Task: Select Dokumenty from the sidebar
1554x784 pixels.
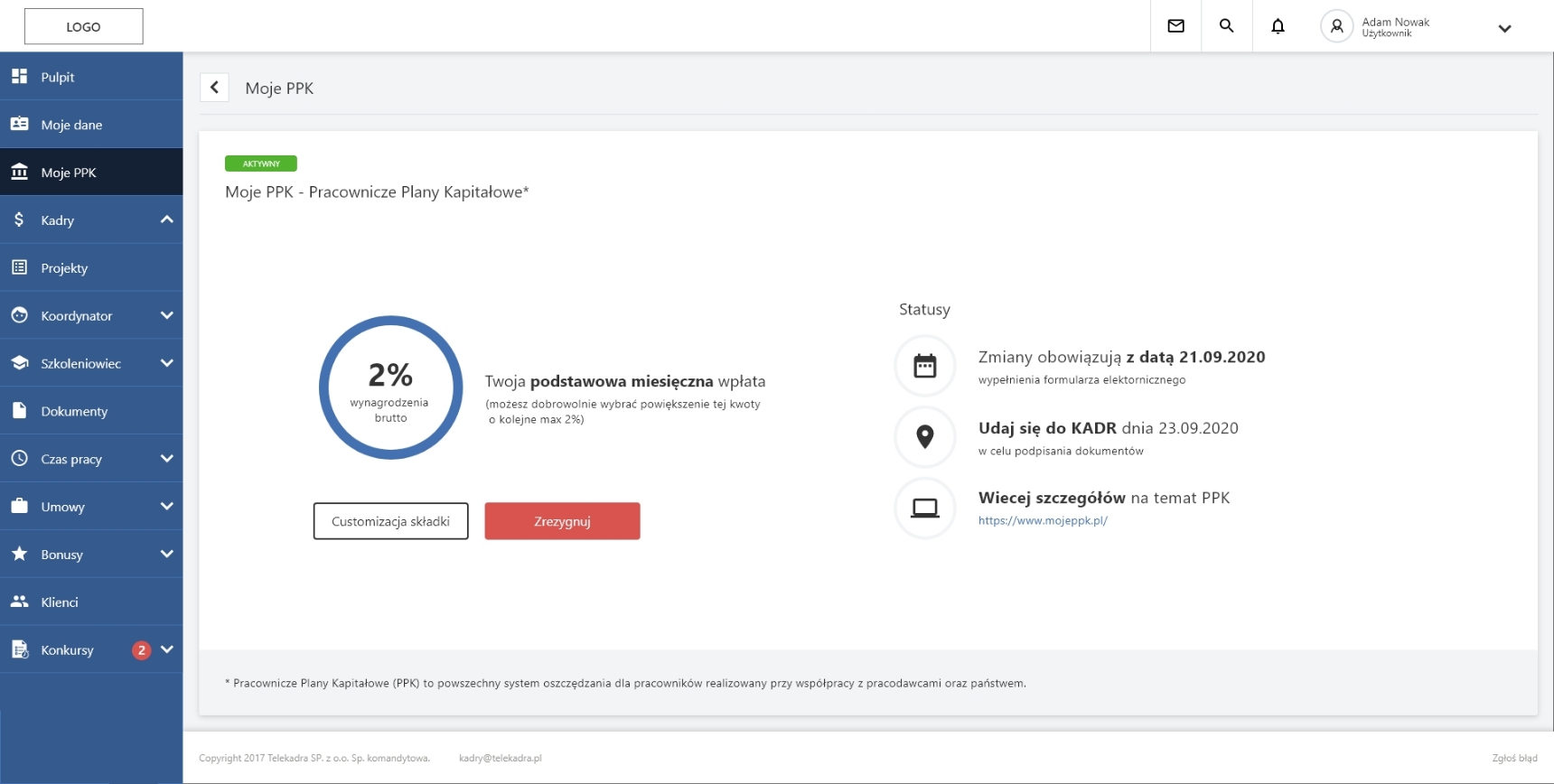Action: [73, 411]
